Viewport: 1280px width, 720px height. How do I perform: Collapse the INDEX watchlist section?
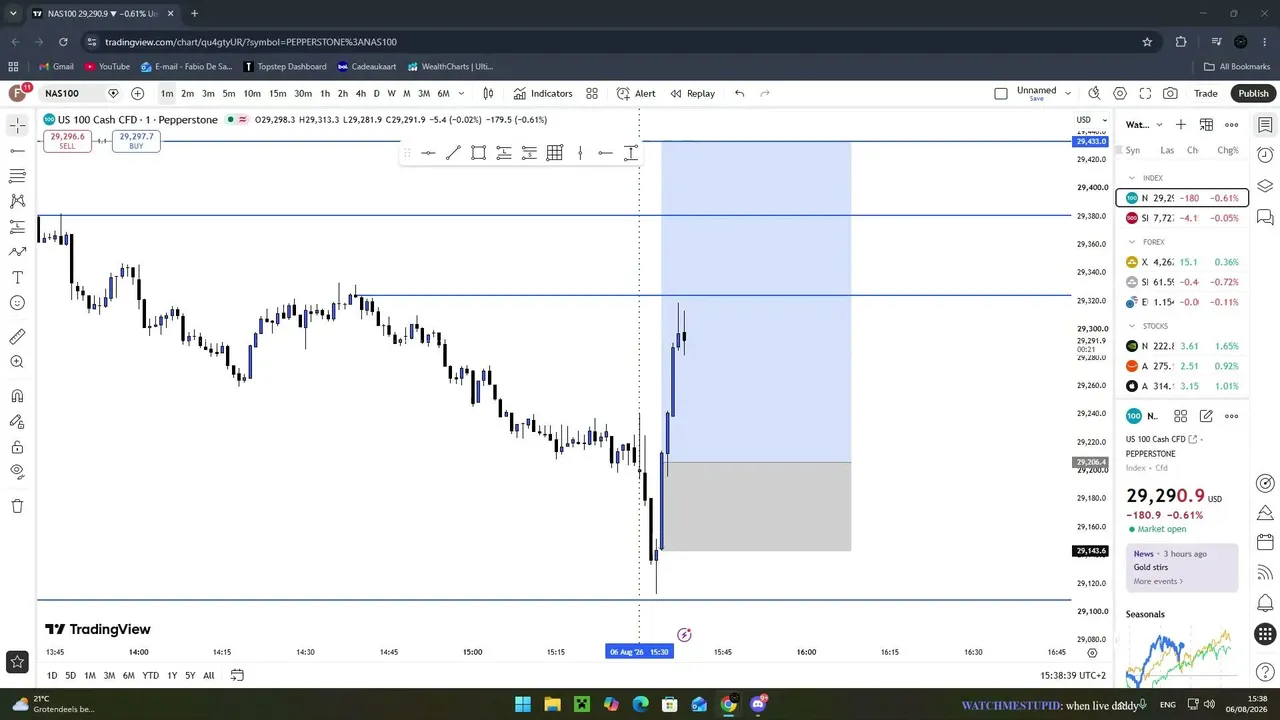pos(1132,178)
